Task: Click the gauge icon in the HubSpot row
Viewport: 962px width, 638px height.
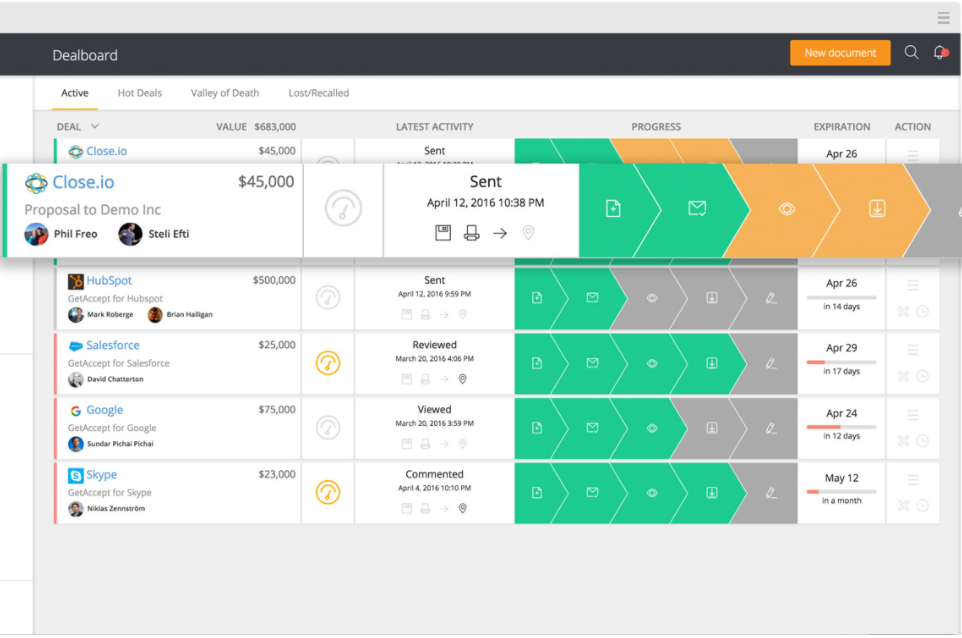Action: (328, 298)
